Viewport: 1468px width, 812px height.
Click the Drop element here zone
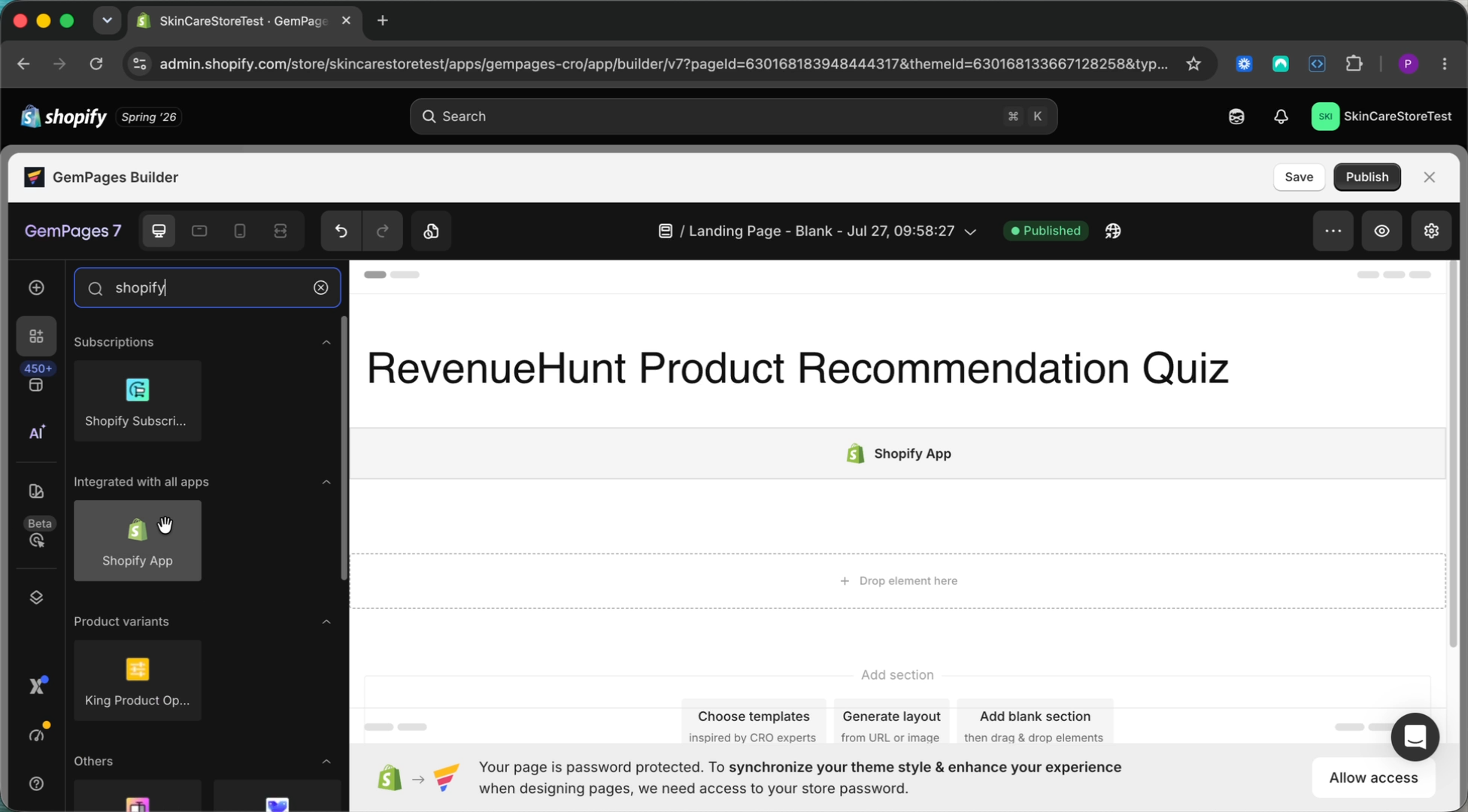897,581
